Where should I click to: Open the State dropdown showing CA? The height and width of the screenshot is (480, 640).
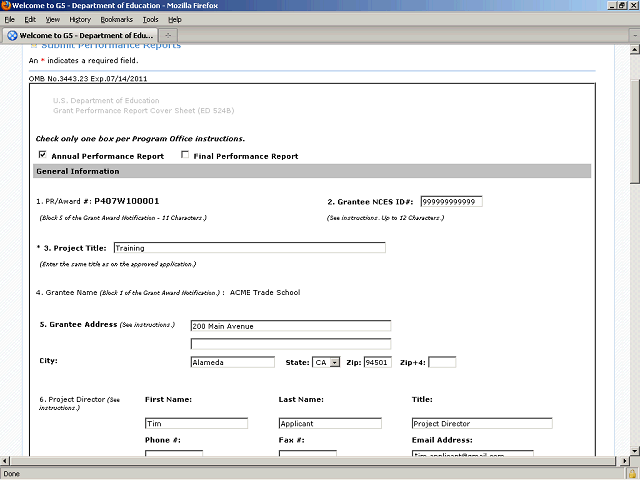tap(326, 362)
